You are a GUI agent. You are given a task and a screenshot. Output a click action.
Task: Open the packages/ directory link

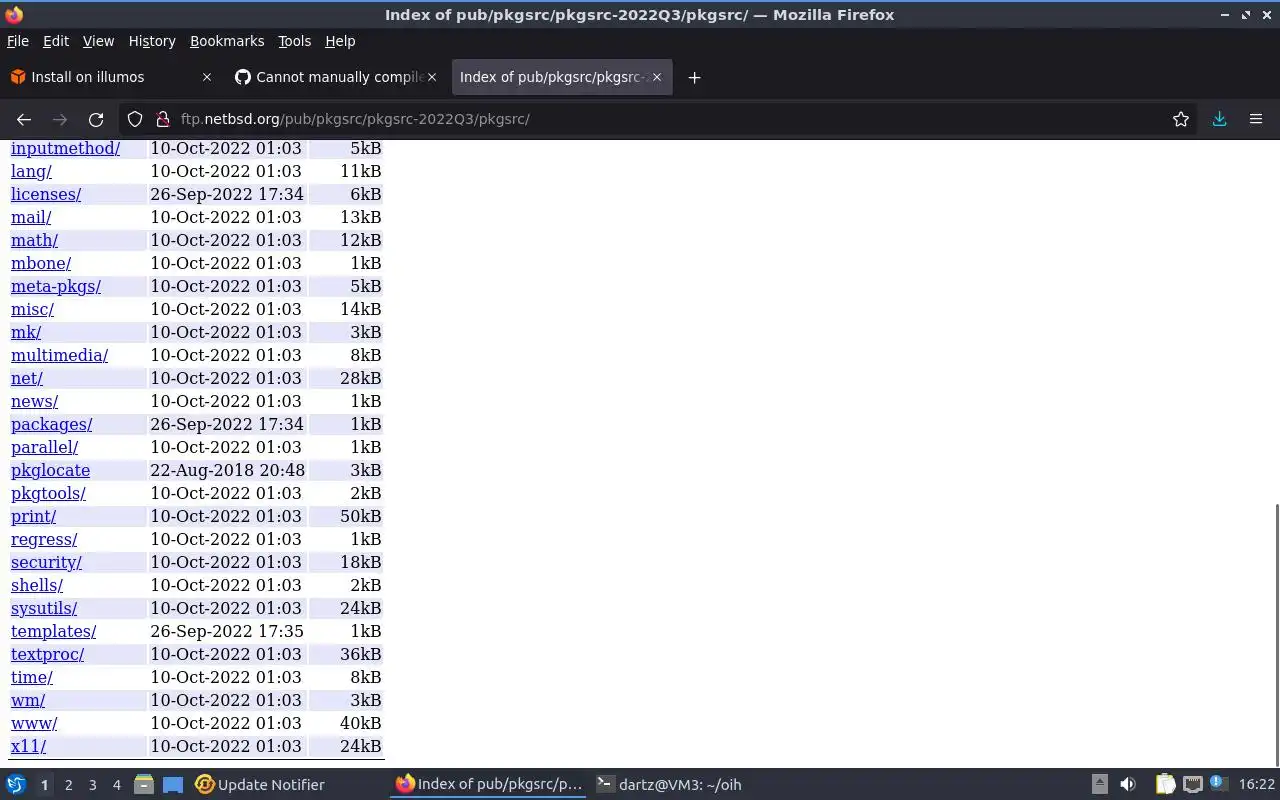[x=51, y=424]
